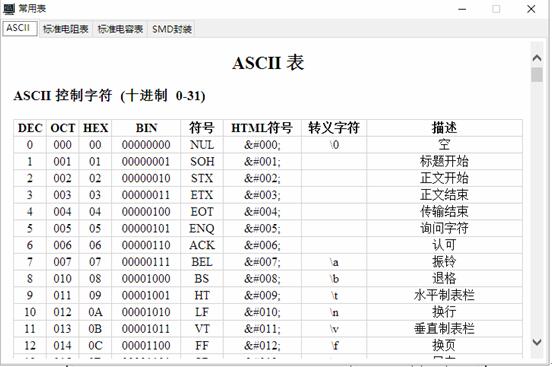Select the ACK symbol cell
Viewport: 552px width, 367px height.
click(202, 245)
